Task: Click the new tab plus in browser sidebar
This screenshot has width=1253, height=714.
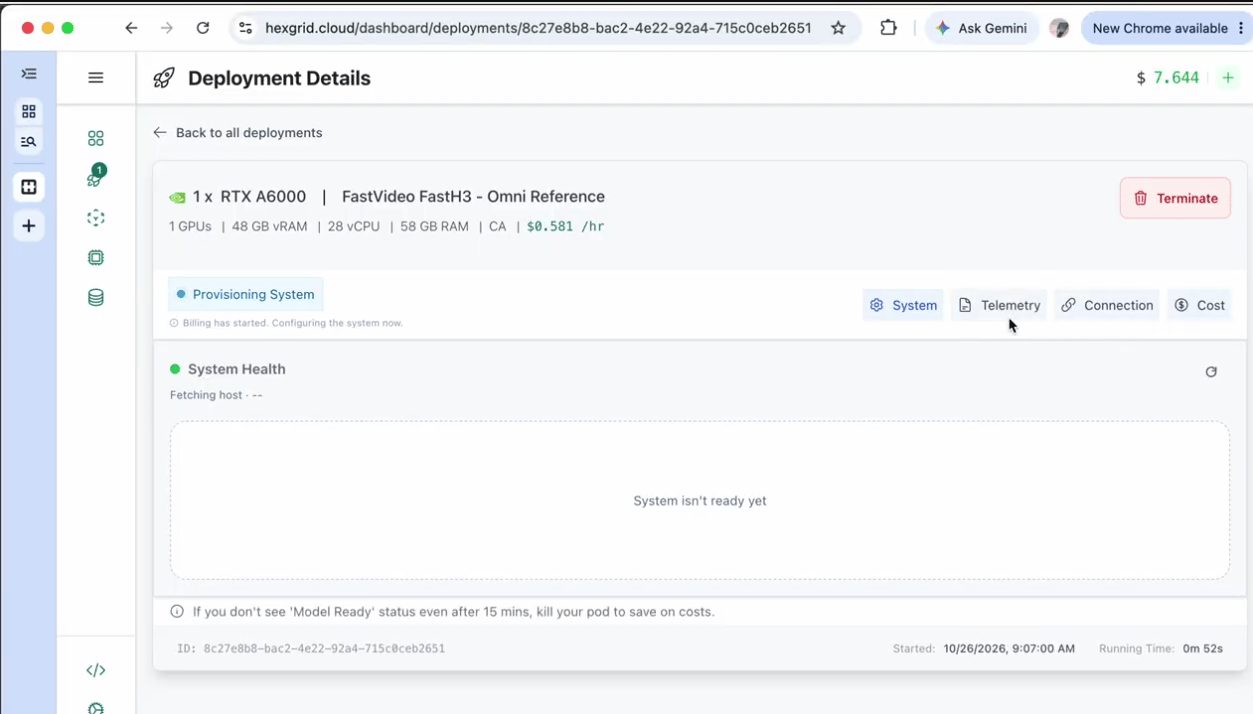Action: [29, 226]
